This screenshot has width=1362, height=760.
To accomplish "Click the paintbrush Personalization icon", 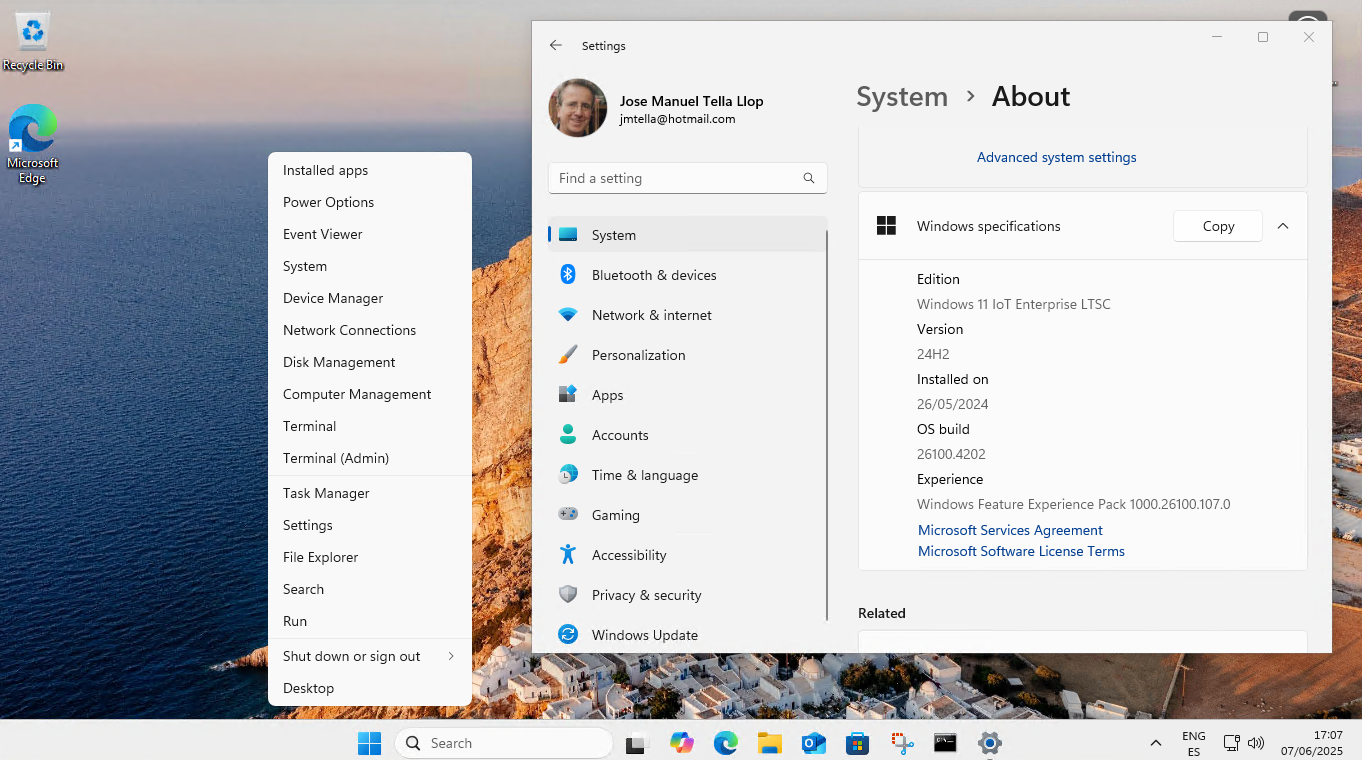I will [x=567, y=355].
